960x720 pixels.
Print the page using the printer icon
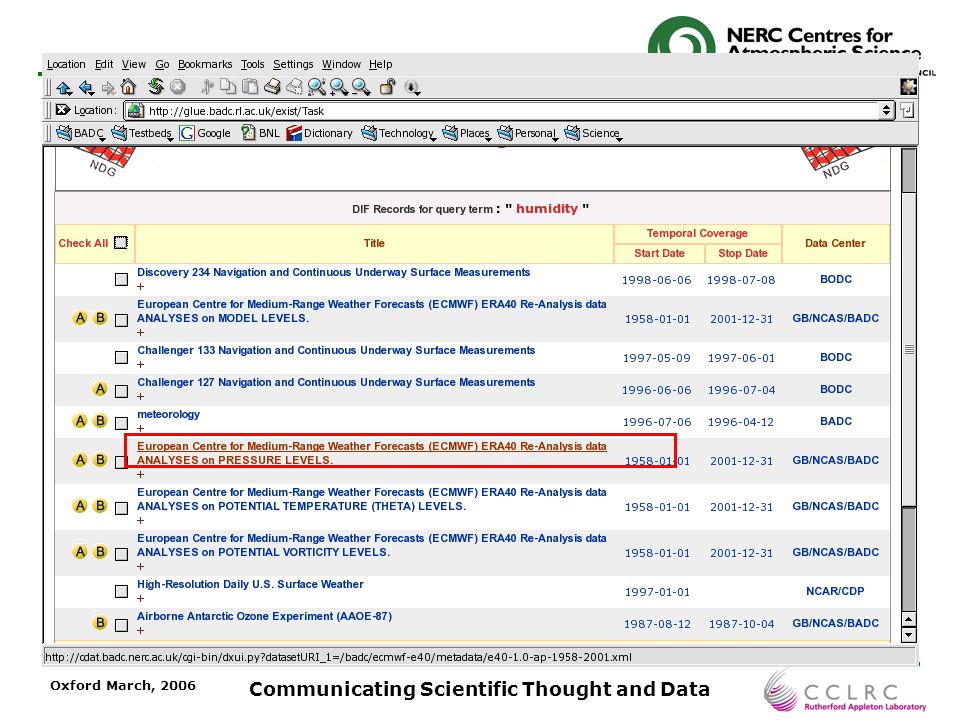point(272,87)
